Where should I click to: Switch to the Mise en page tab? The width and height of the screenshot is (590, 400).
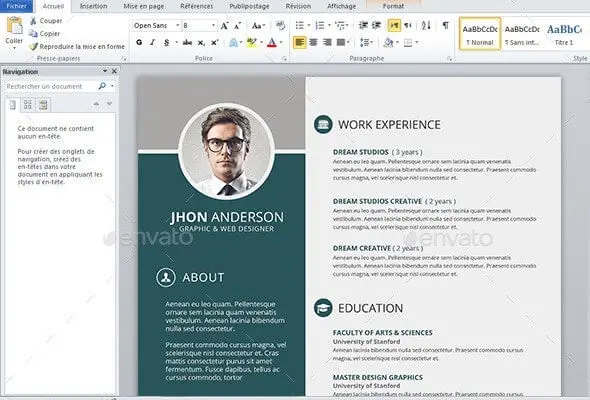coord(144,6)
